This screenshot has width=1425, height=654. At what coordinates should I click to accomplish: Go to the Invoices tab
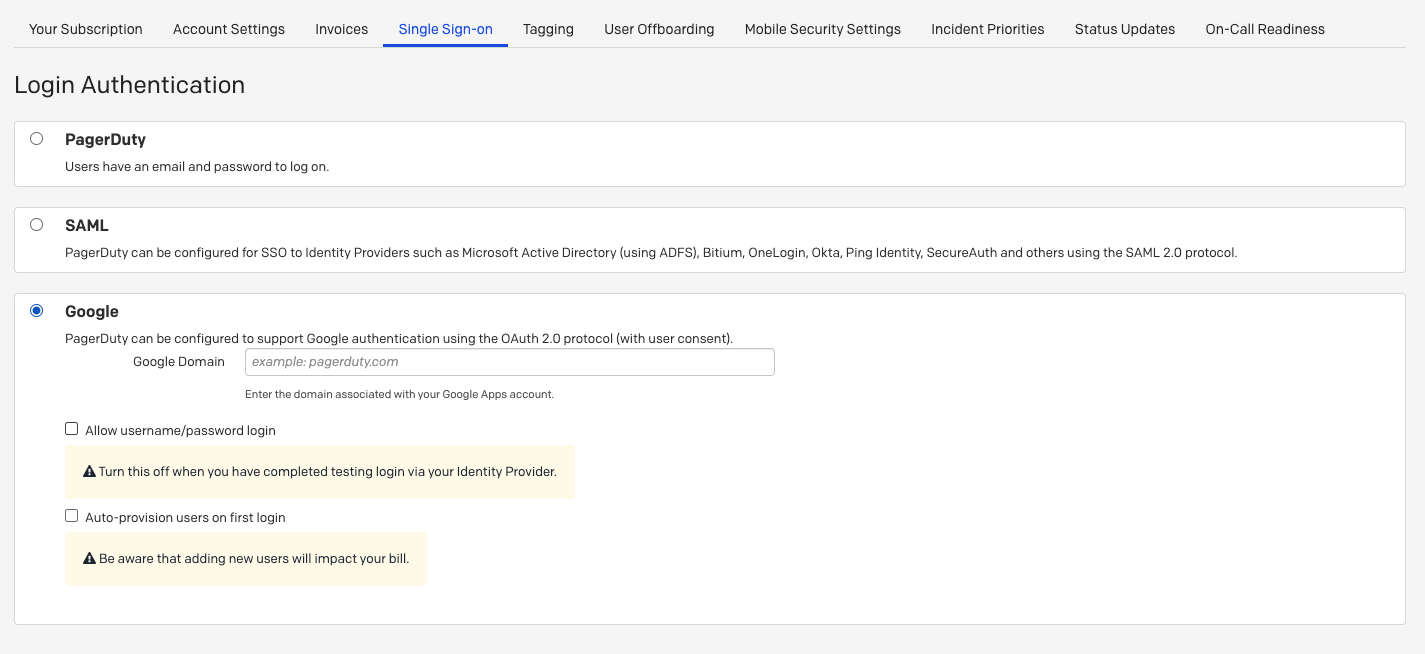pyautogui.click(x=342, y=29)
